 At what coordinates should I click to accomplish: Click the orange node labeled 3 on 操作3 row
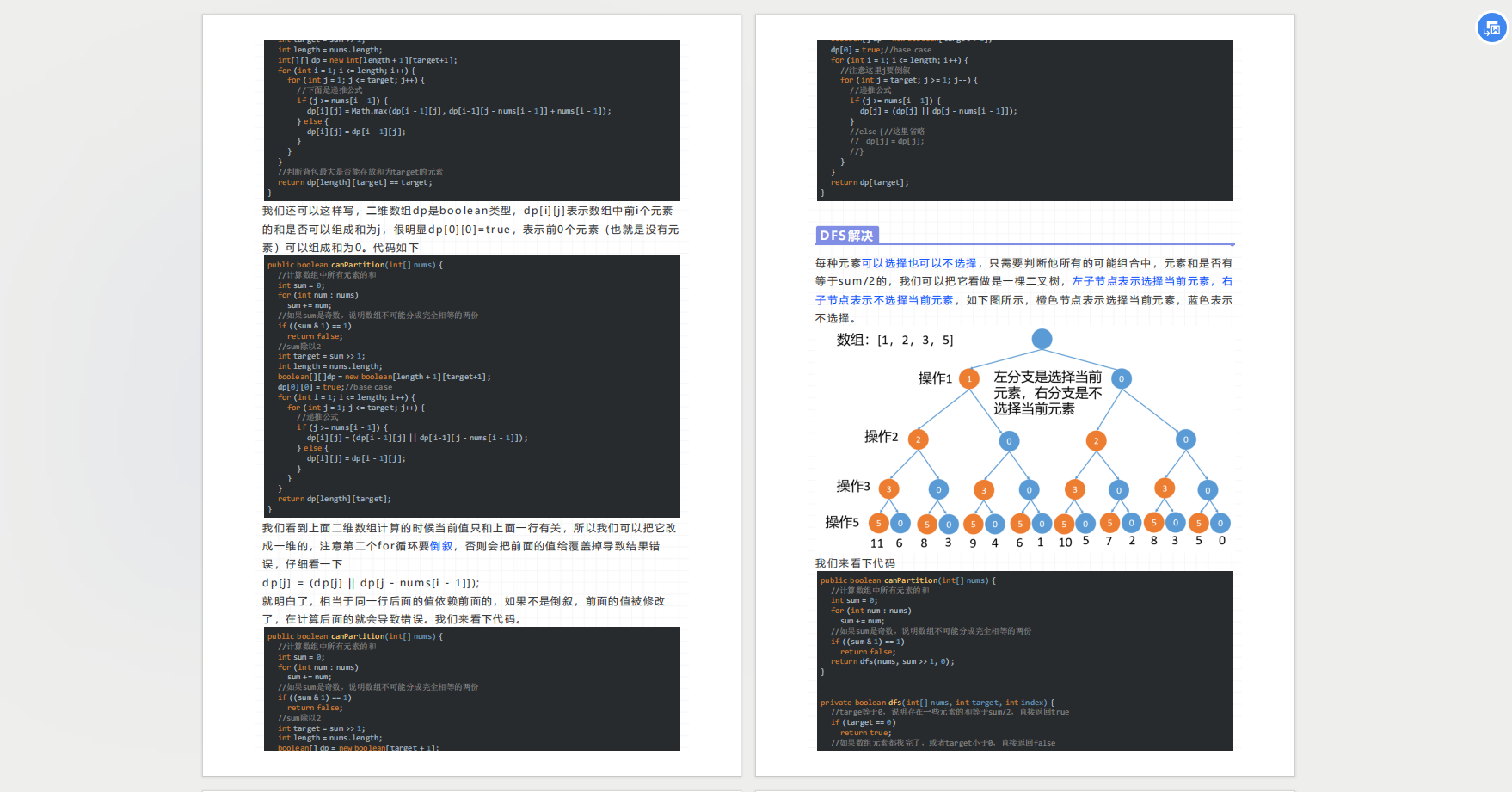point(888,488)
